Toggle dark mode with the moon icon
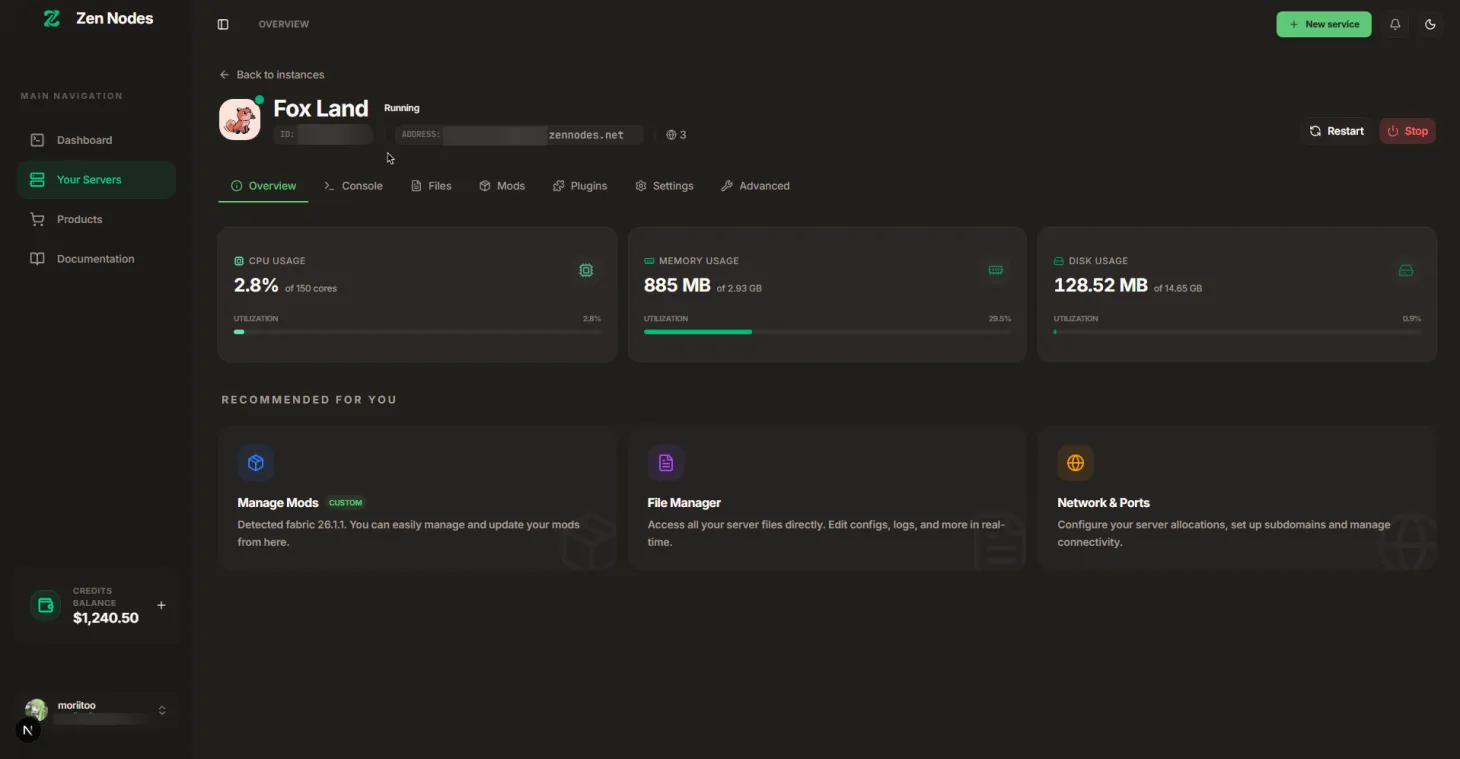The image size is (1460, 759). (x=1430, y=24)
